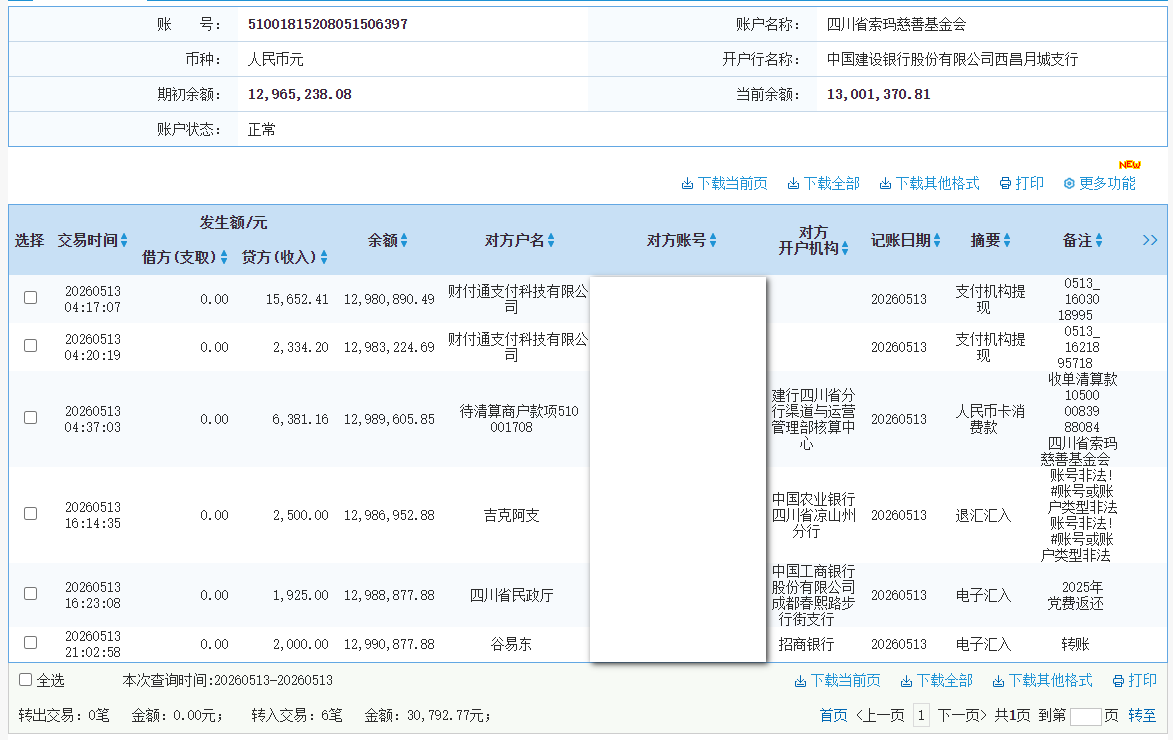1173x740 pixels.
Task: Click account name 四川省索玛慈善基金会
Action: coord(896,24)
